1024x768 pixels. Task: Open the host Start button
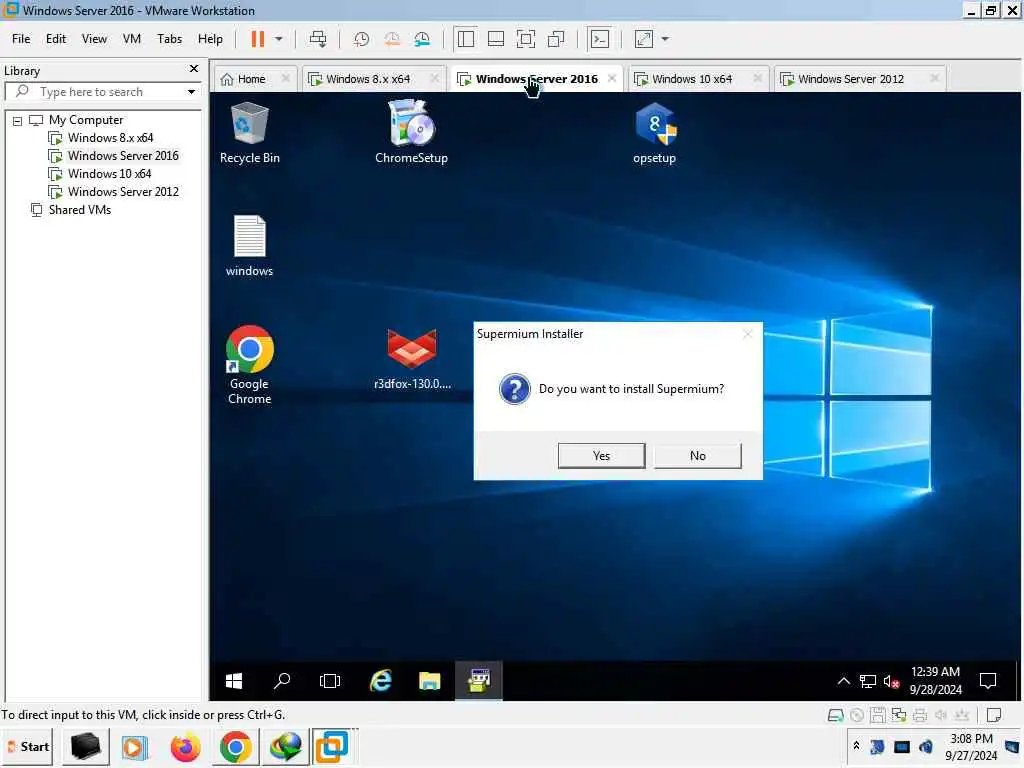[x=27, y=746]
